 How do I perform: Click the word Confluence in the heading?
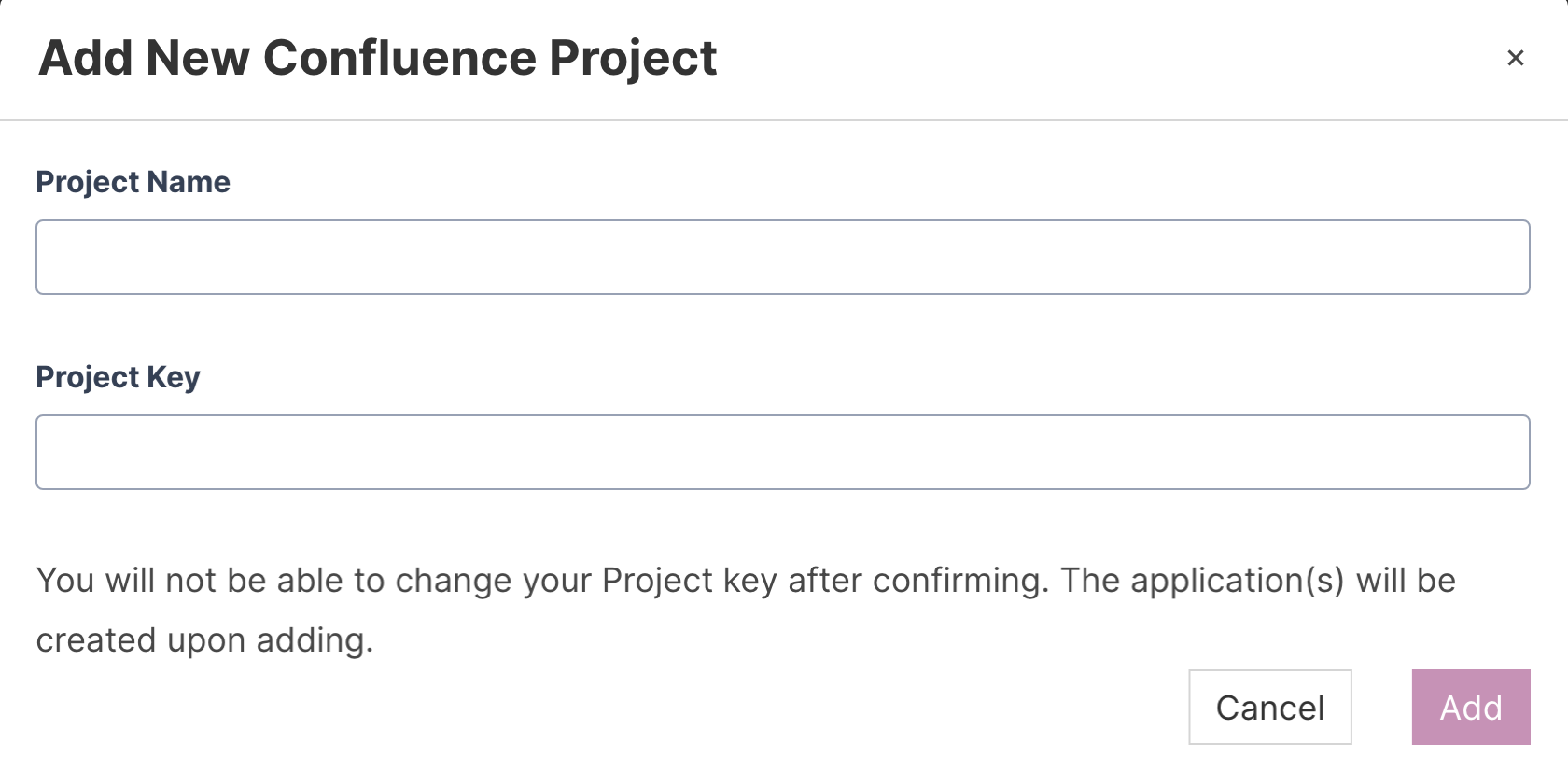pos(399,58)
